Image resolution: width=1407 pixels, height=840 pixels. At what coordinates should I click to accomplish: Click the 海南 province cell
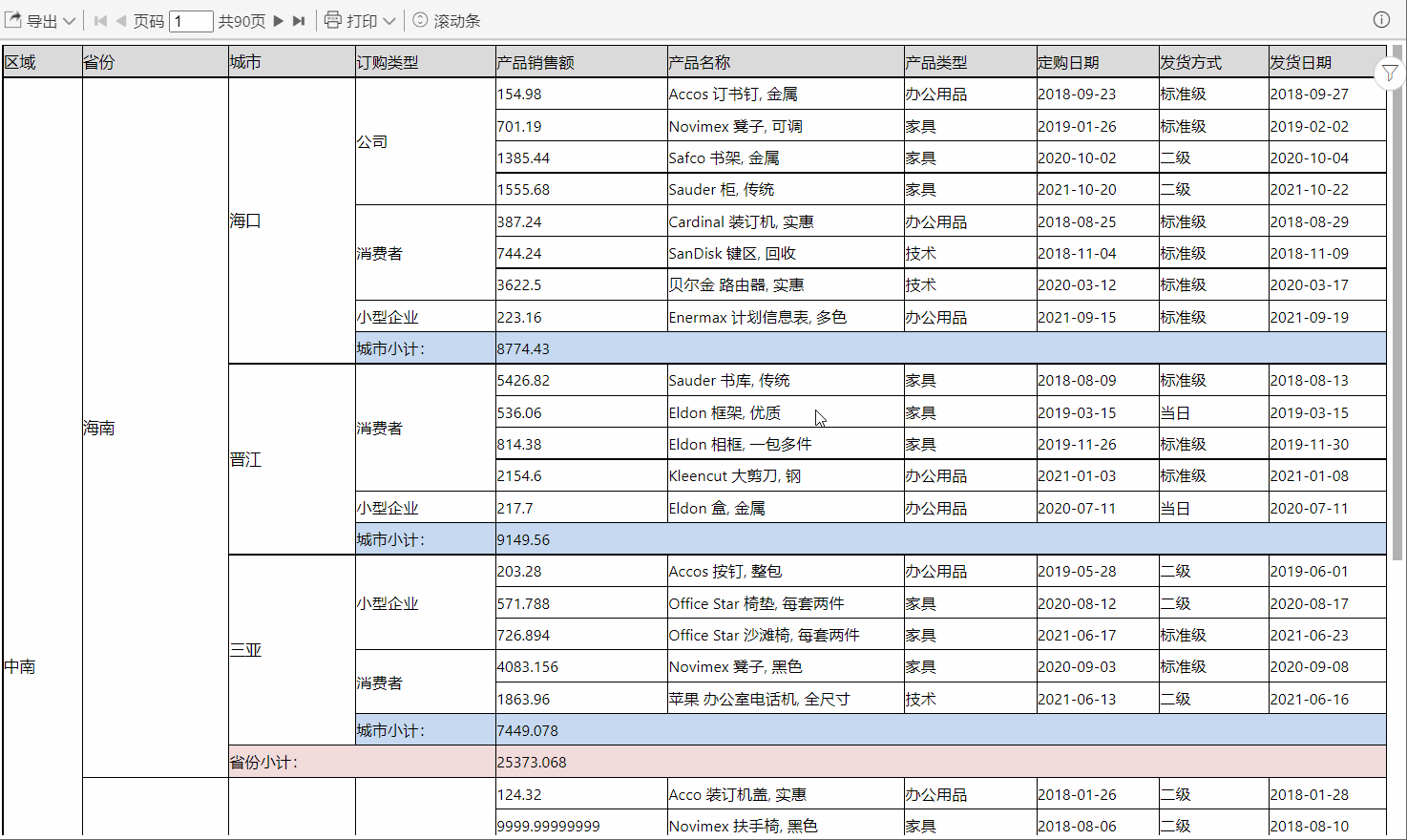click(156, 428)
